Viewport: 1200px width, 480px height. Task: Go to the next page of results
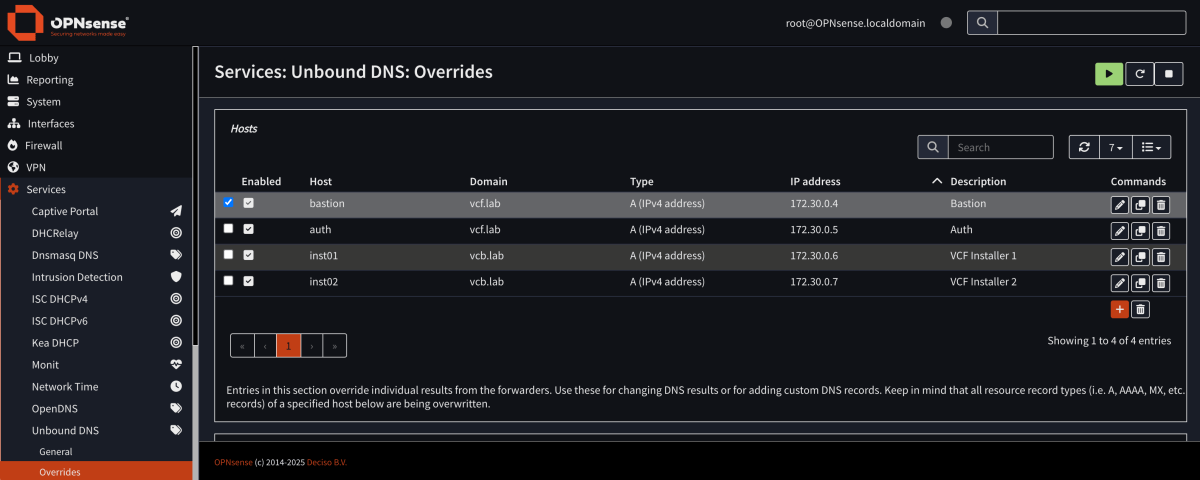(312, 346)
